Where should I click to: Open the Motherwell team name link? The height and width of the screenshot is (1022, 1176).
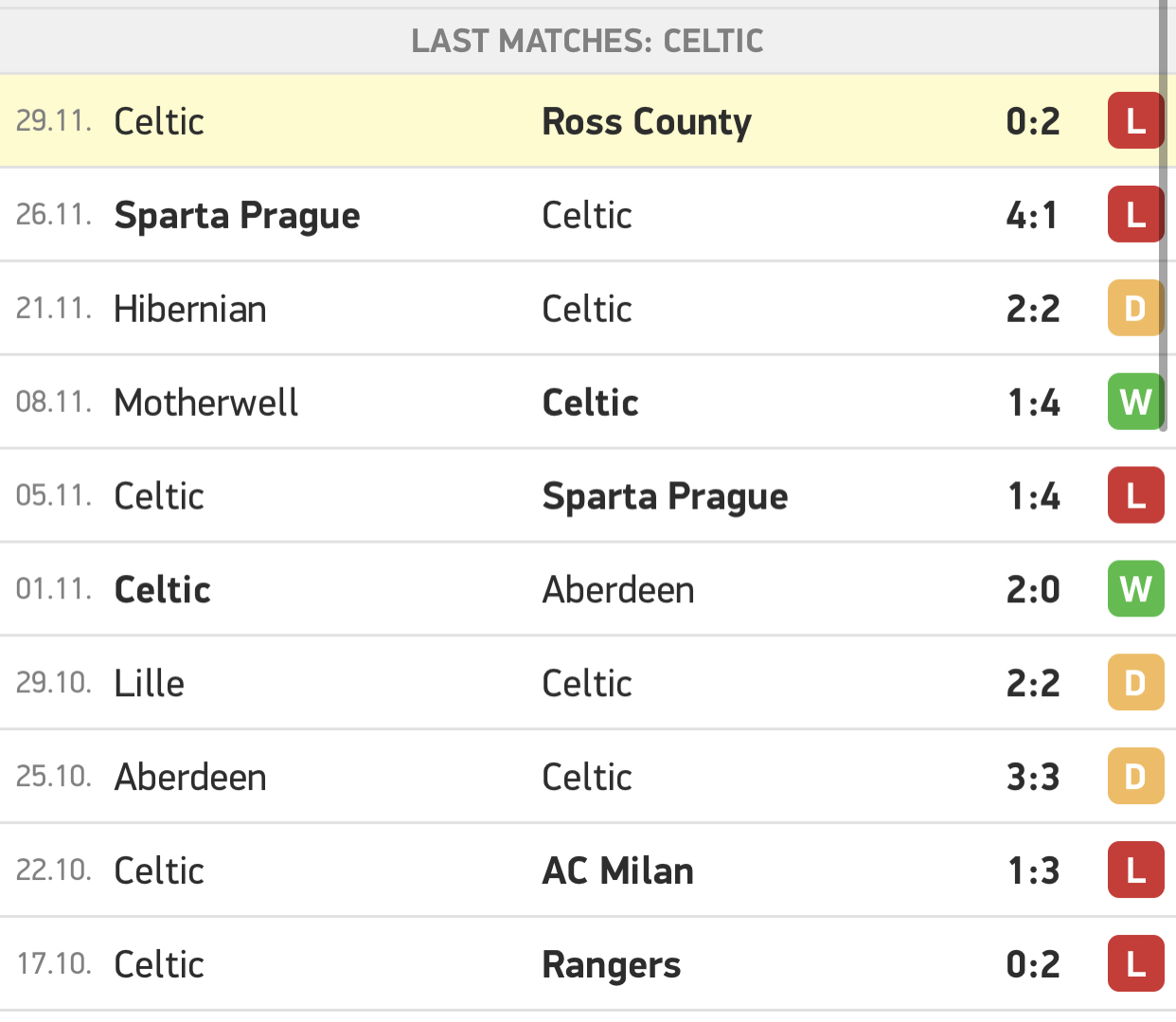point(205,403)
